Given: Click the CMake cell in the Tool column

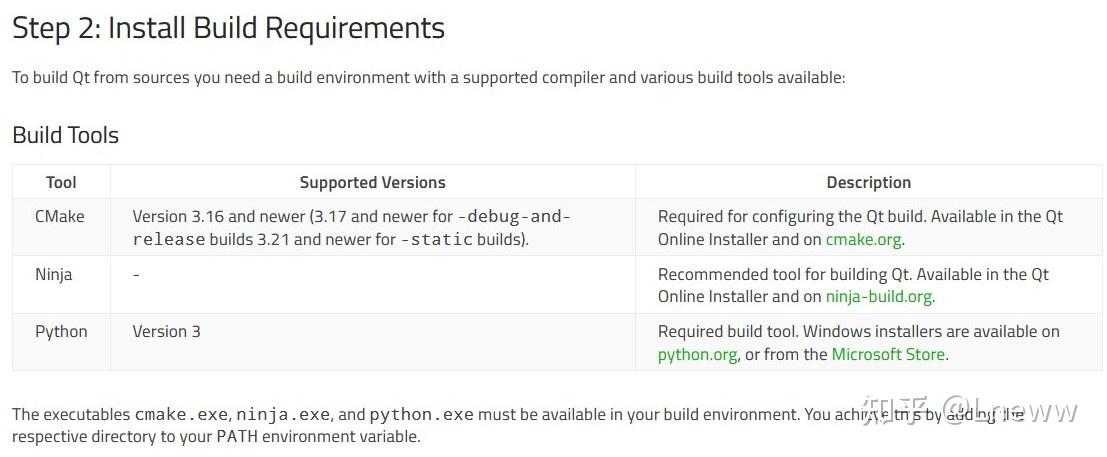Looking at the screenshot, I should tap(60, 216).
